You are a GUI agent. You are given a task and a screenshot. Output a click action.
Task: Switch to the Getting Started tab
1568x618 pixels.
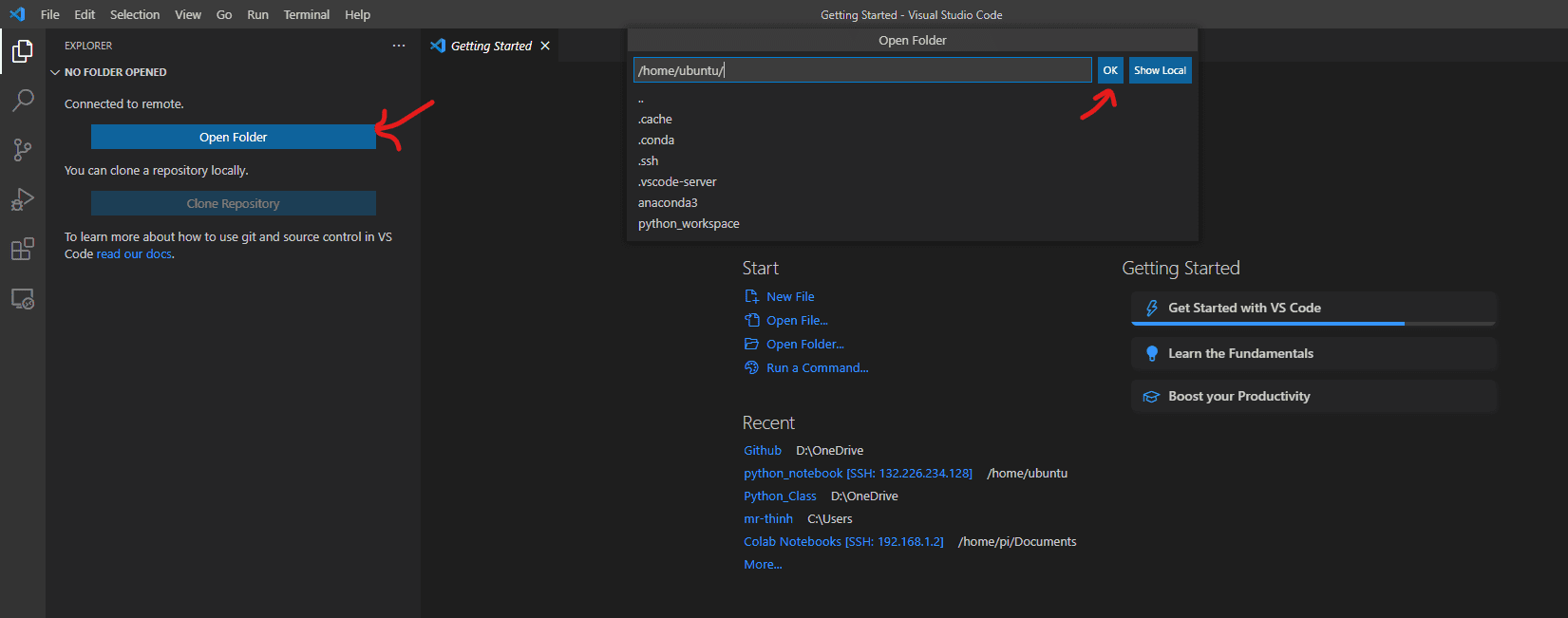click(490, 46)
